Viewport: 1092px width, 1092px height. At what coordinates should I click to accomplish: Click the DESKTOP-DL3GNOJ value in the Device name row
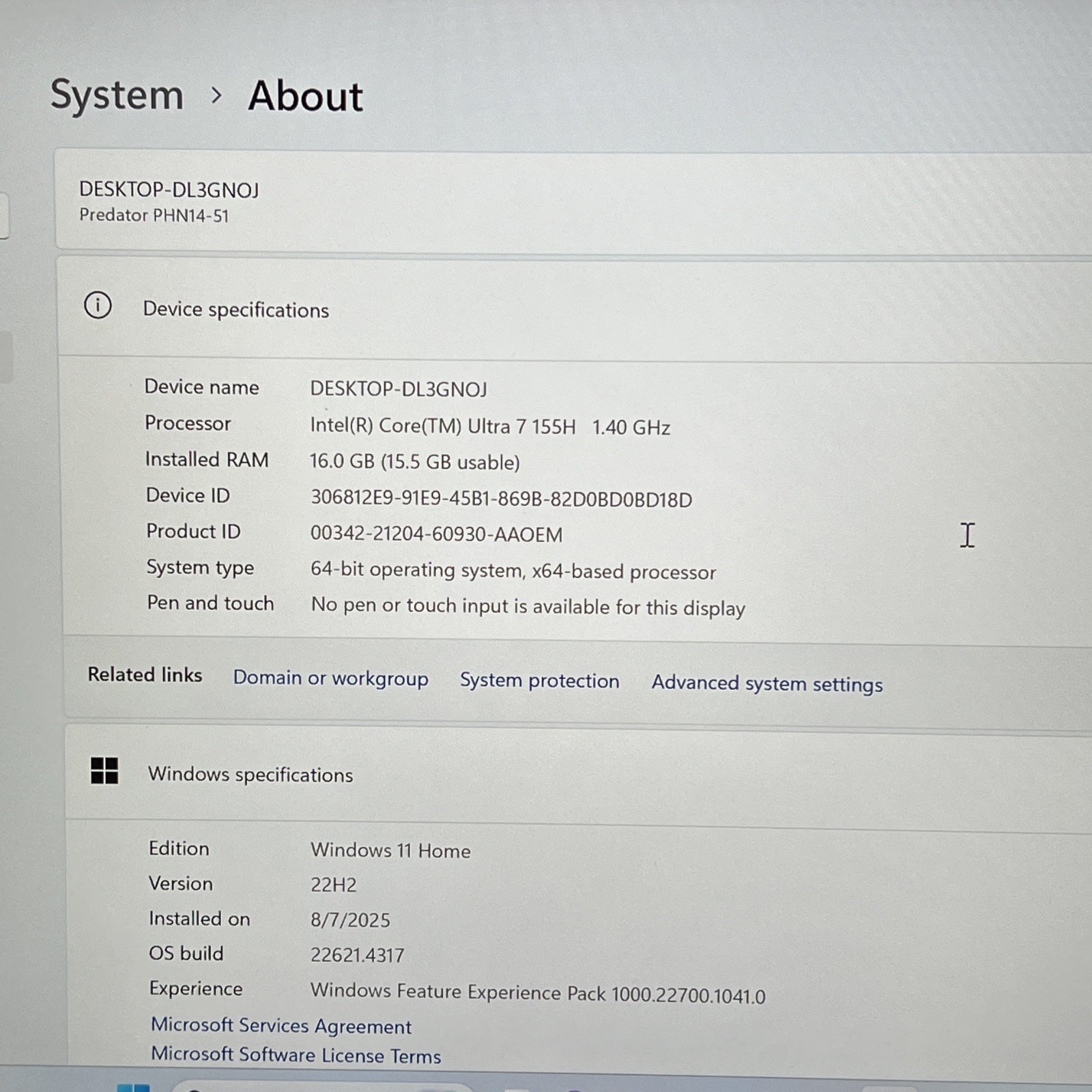coord(399,389)
